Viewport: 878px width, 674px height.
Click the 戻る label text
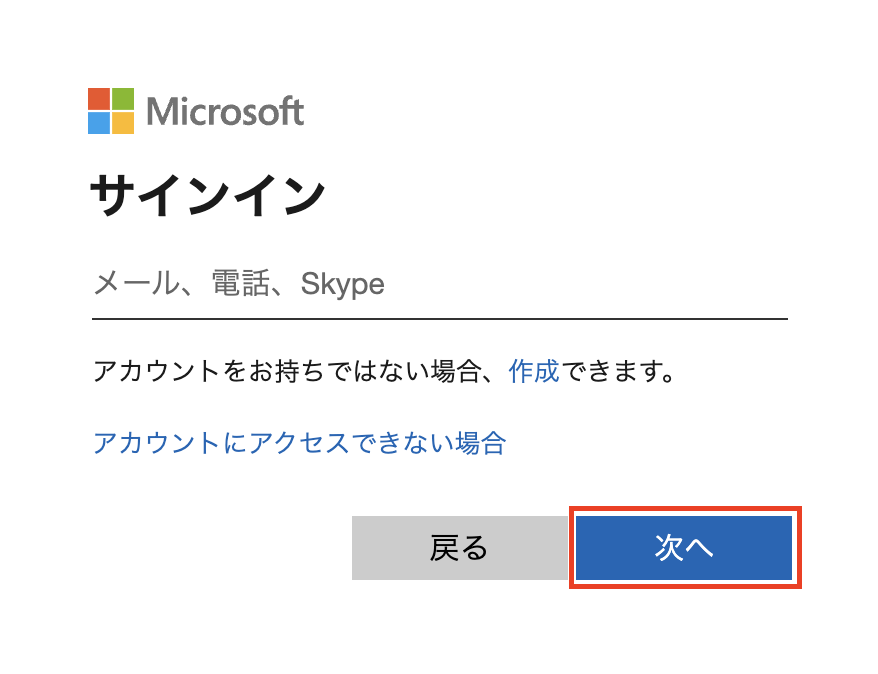point(459,547)
